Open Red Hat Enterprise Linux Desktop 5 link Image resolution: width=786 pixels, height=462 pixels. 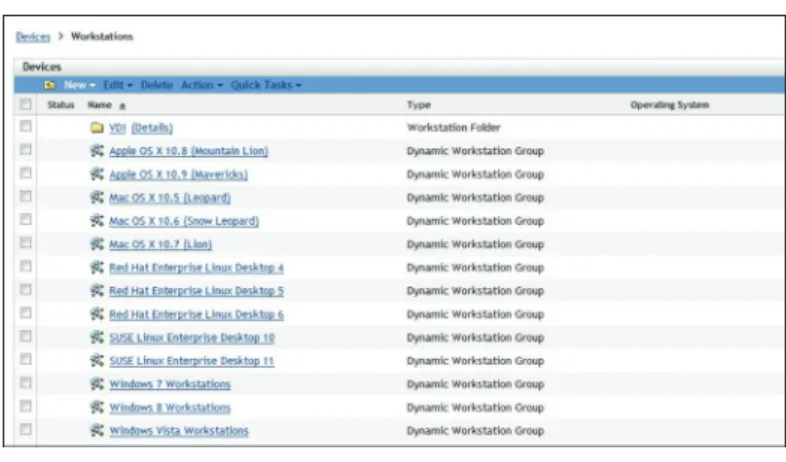(196, 291)
